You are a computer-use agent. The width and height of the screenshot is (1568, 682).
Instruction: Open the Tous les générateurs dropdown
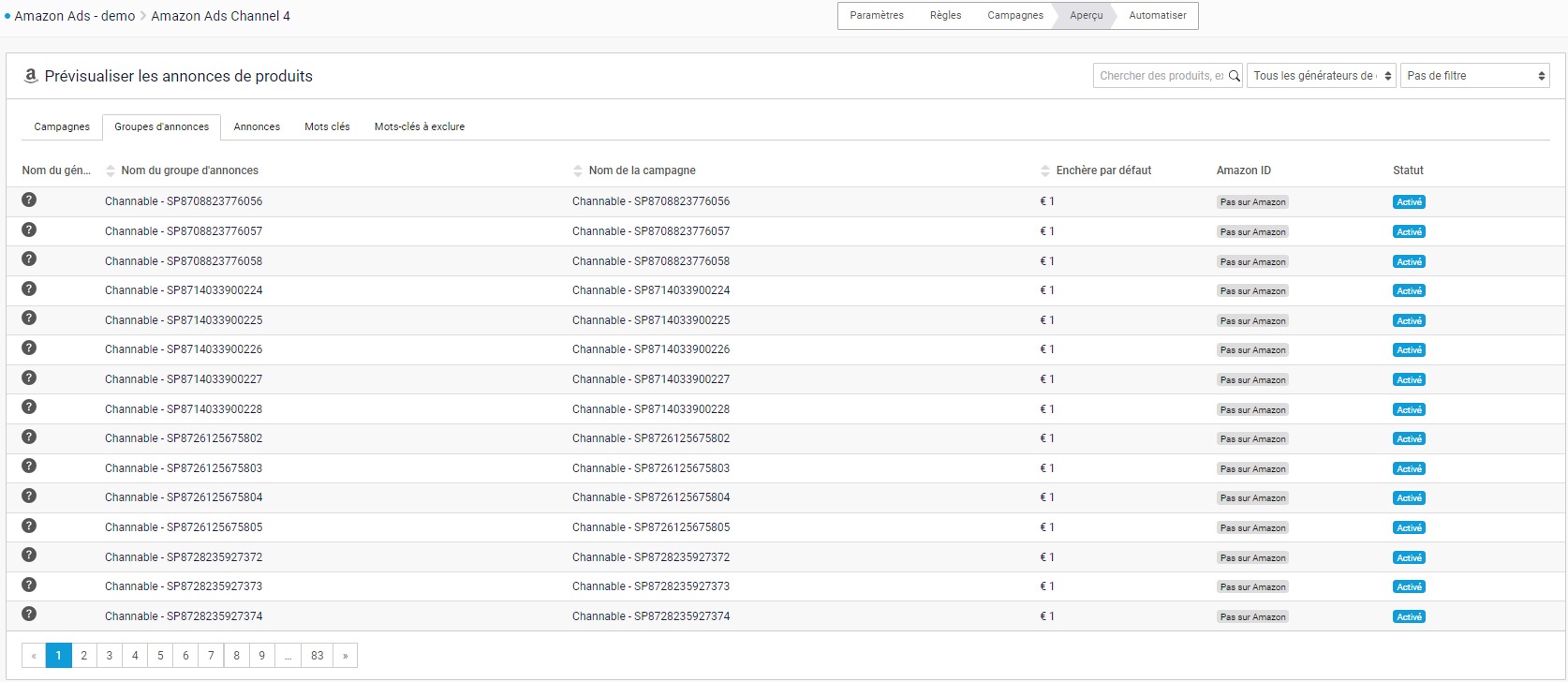(1322, 76)
